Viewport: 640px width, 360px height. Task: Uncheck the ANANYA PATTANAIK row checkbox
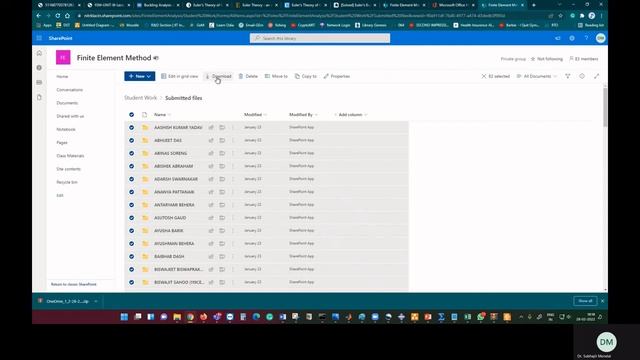tap(131, 192)
